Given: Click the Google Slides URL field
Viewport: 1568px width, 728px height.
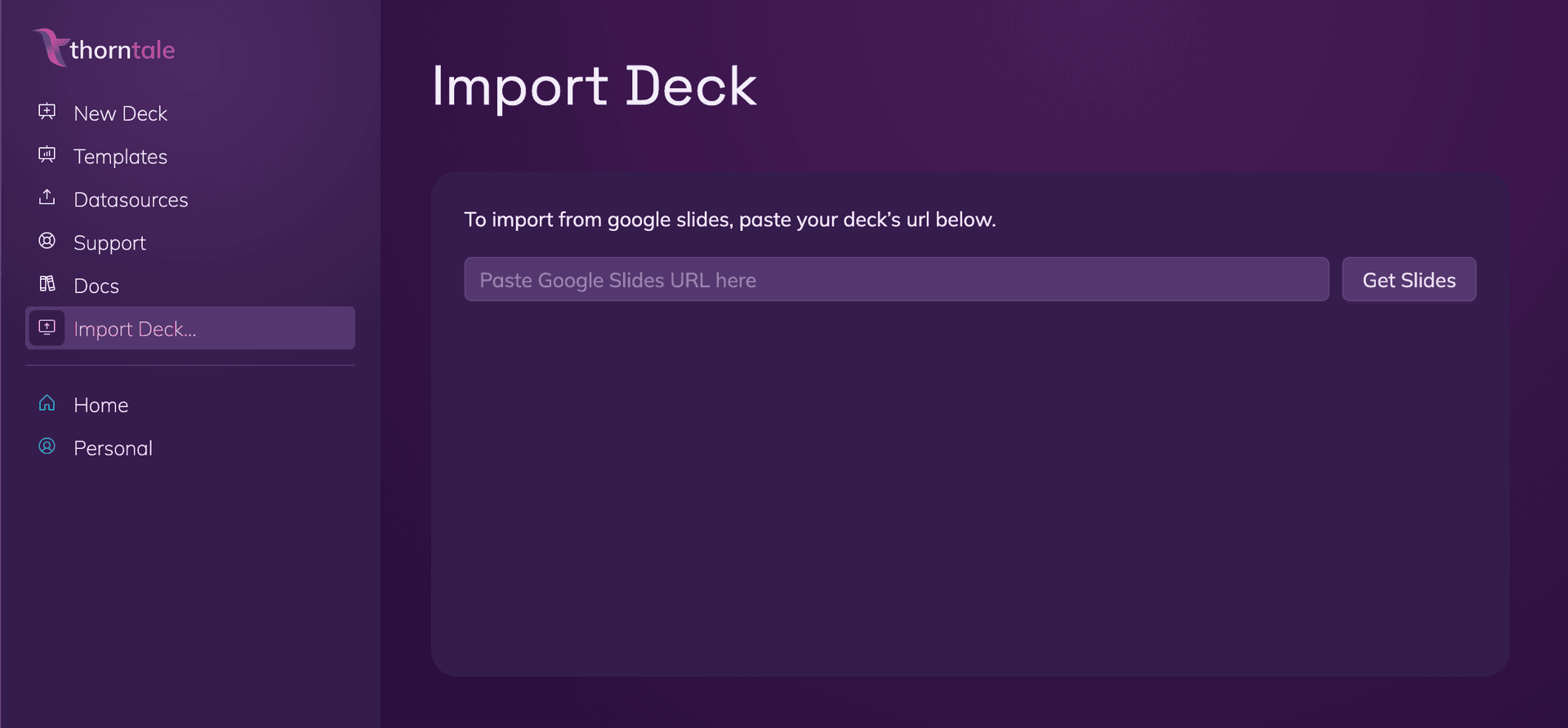Looking at the screenshot, I should coord(896,279).
